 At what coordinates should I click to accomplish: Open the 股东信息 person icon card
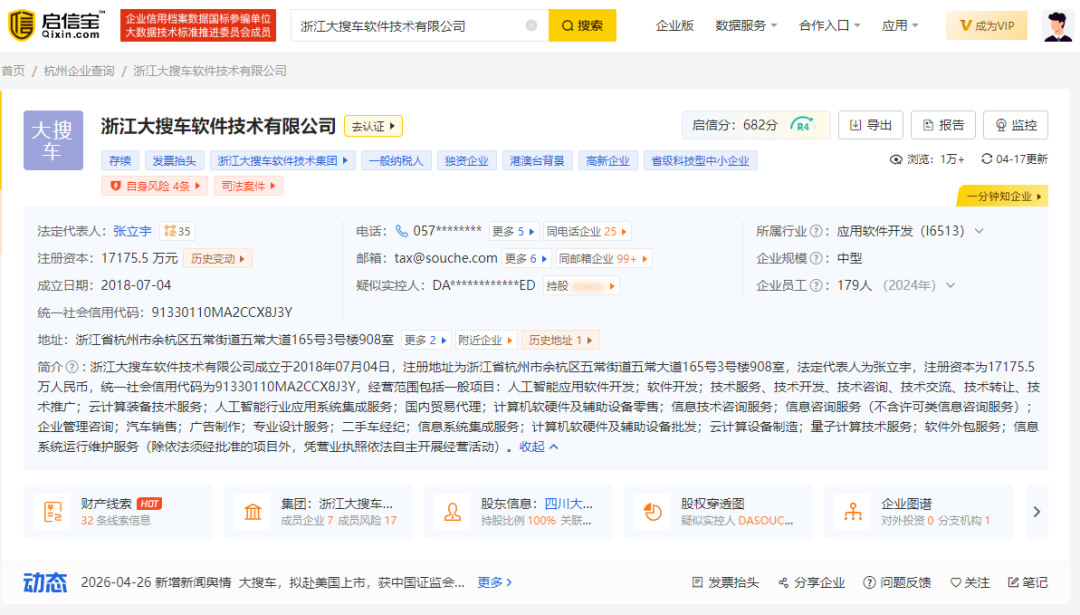point(453,512)
